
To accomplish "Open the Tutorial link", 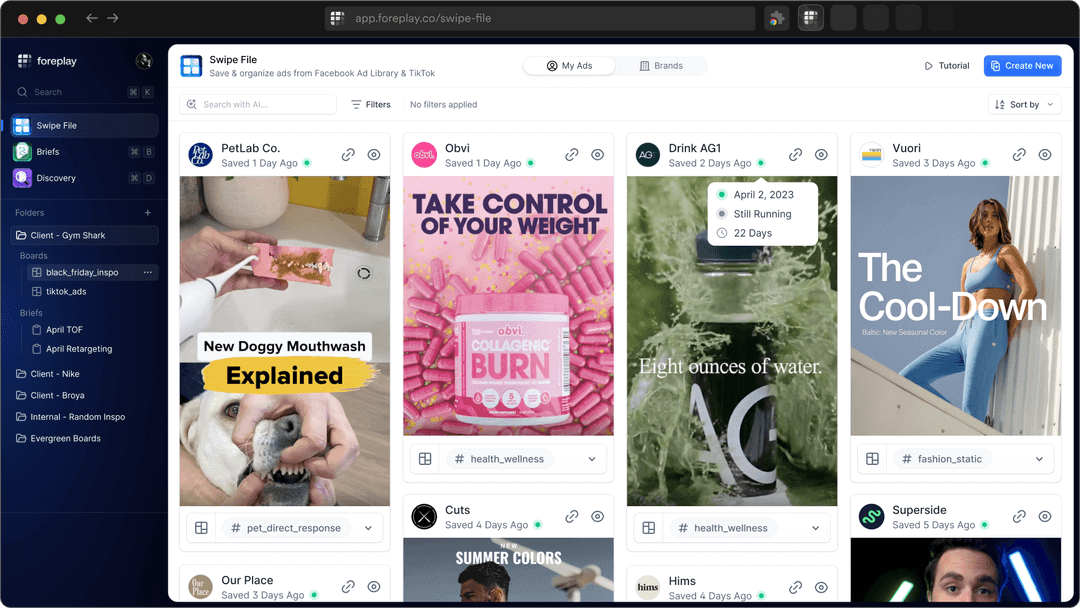I will coord(946,66).
